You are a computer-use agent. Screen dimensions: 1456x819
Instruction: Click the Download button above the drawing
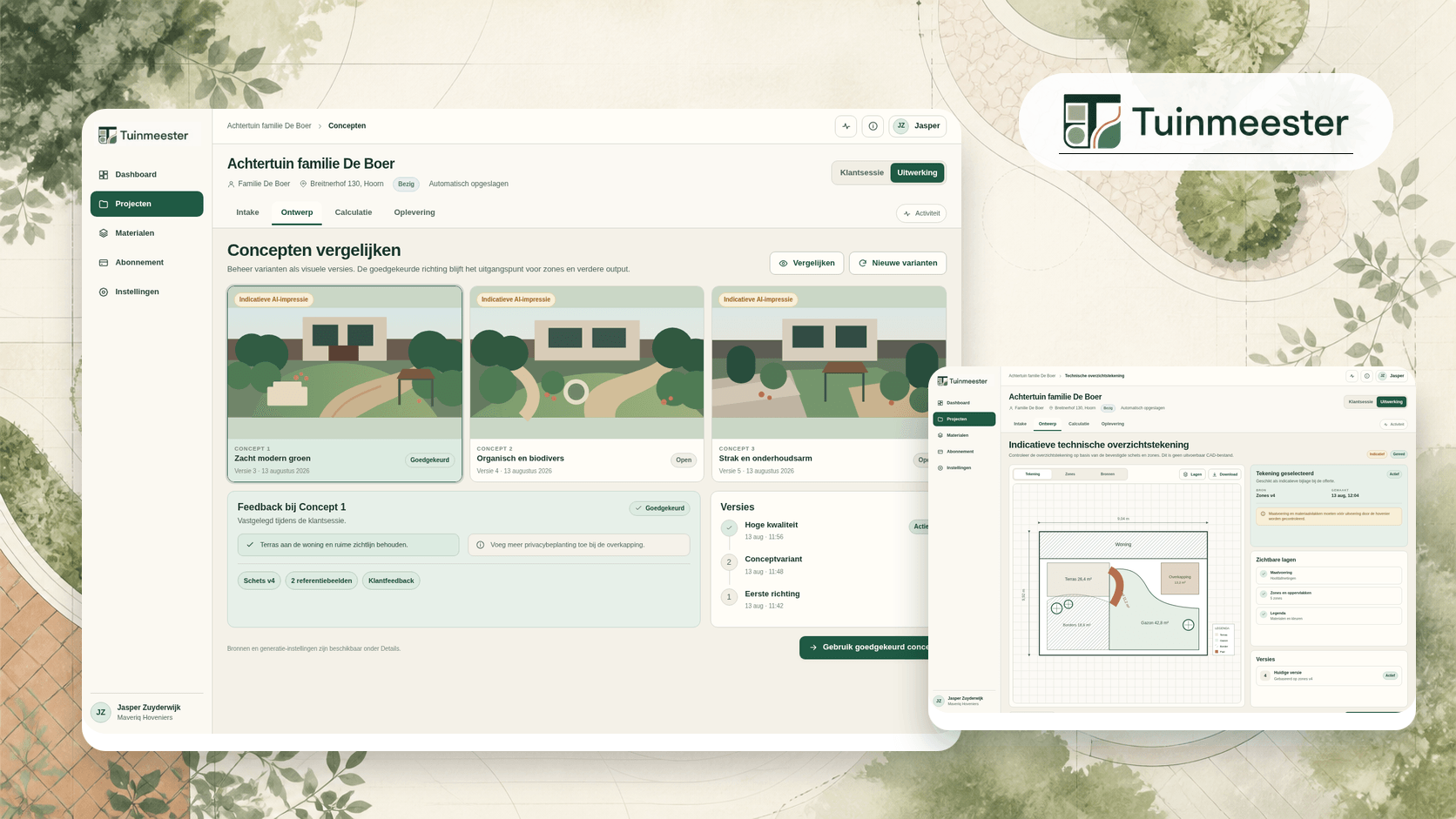click(1224, 474)
